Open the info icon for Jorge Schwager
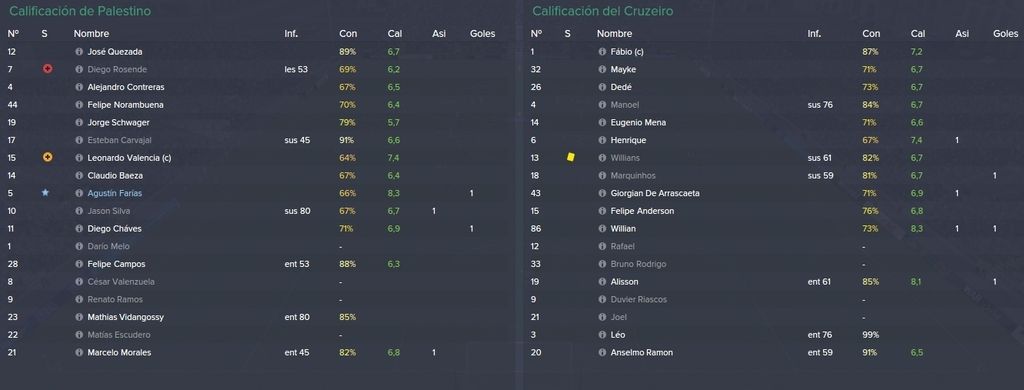Viewport: 1024px width, 390px height. point(79,122)
